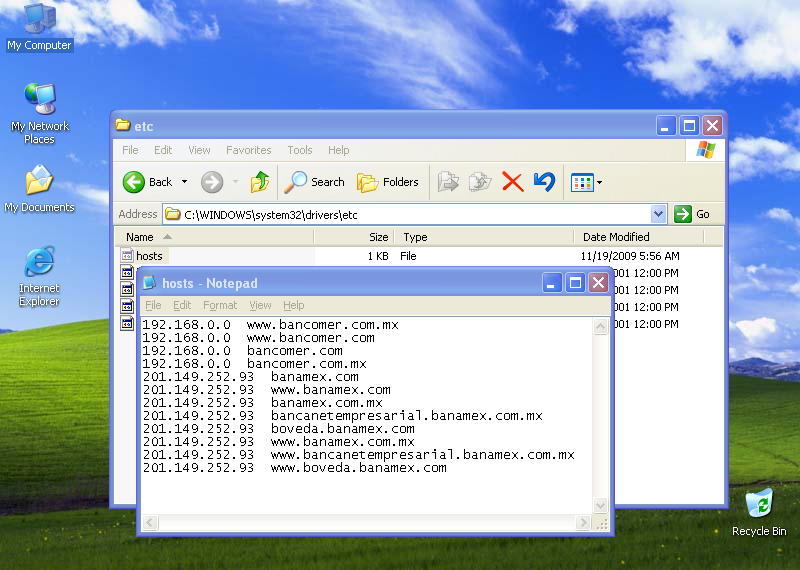
Task: Toggle the Folders pane button
Action: (388, 182)
